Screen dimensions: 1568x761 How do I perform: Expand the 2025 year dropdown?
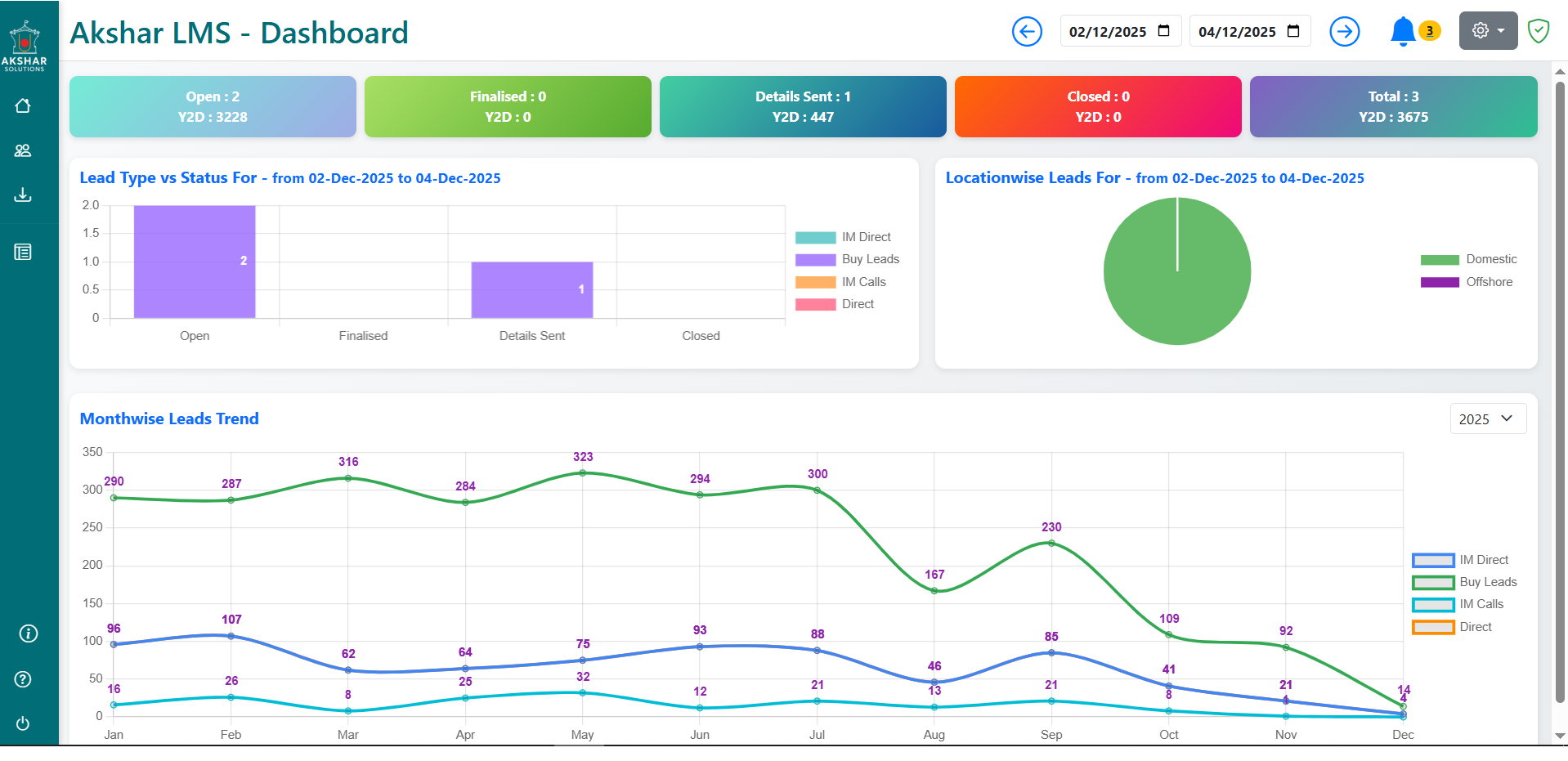coord(1487,419)
